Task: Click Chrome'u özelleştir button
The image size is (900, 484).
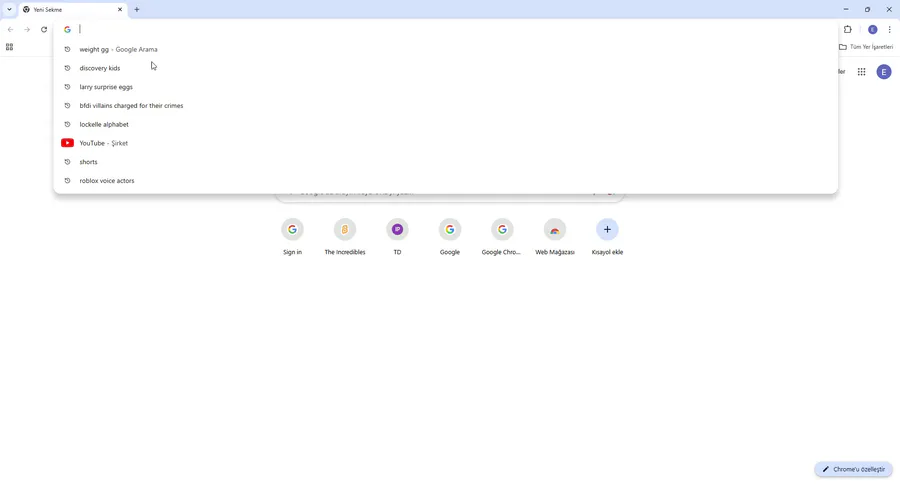Action: (854, 469)
